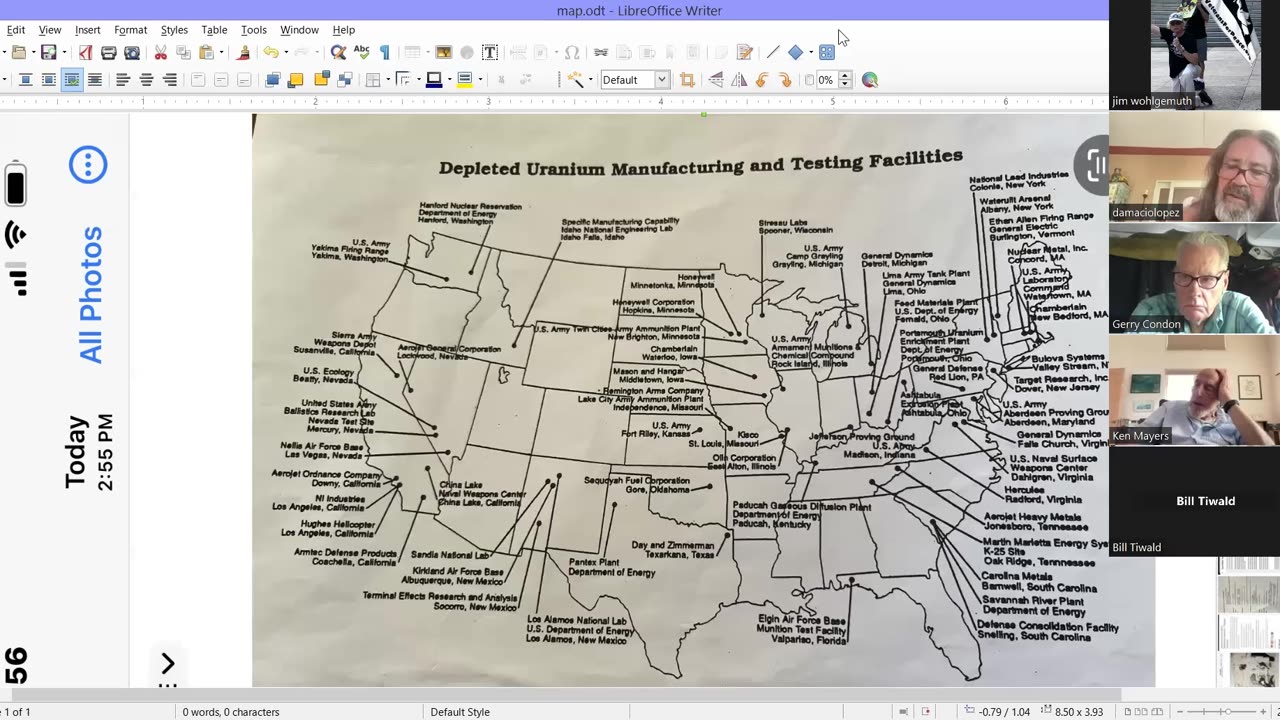This screenshot has height=720, width=1280.
Task: Open the Tools menu
Action: pos(254,30)
